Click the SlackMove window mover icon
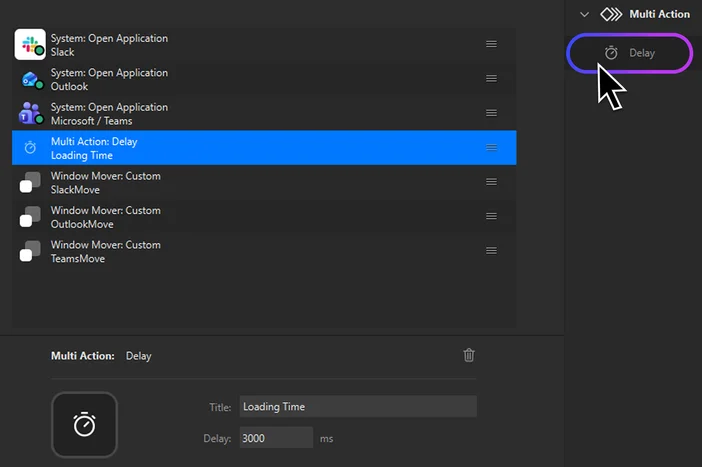This screenshot has width=702, height=467. pyautogui.click(x=30, y=182)
